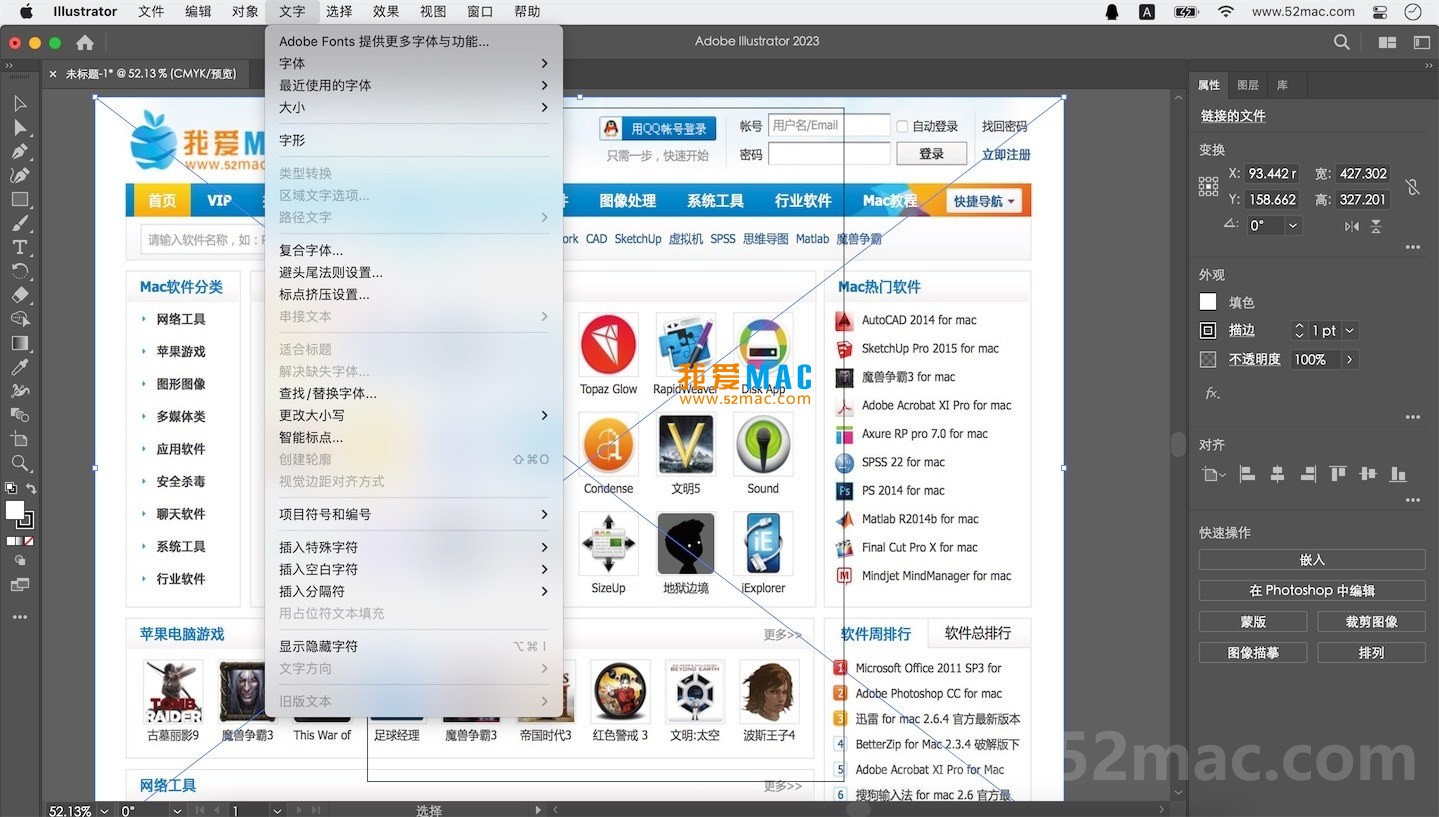The width and height of the screenshot is (1439, 817).
Task: Select the Type tool
Action: coord(20,248)
